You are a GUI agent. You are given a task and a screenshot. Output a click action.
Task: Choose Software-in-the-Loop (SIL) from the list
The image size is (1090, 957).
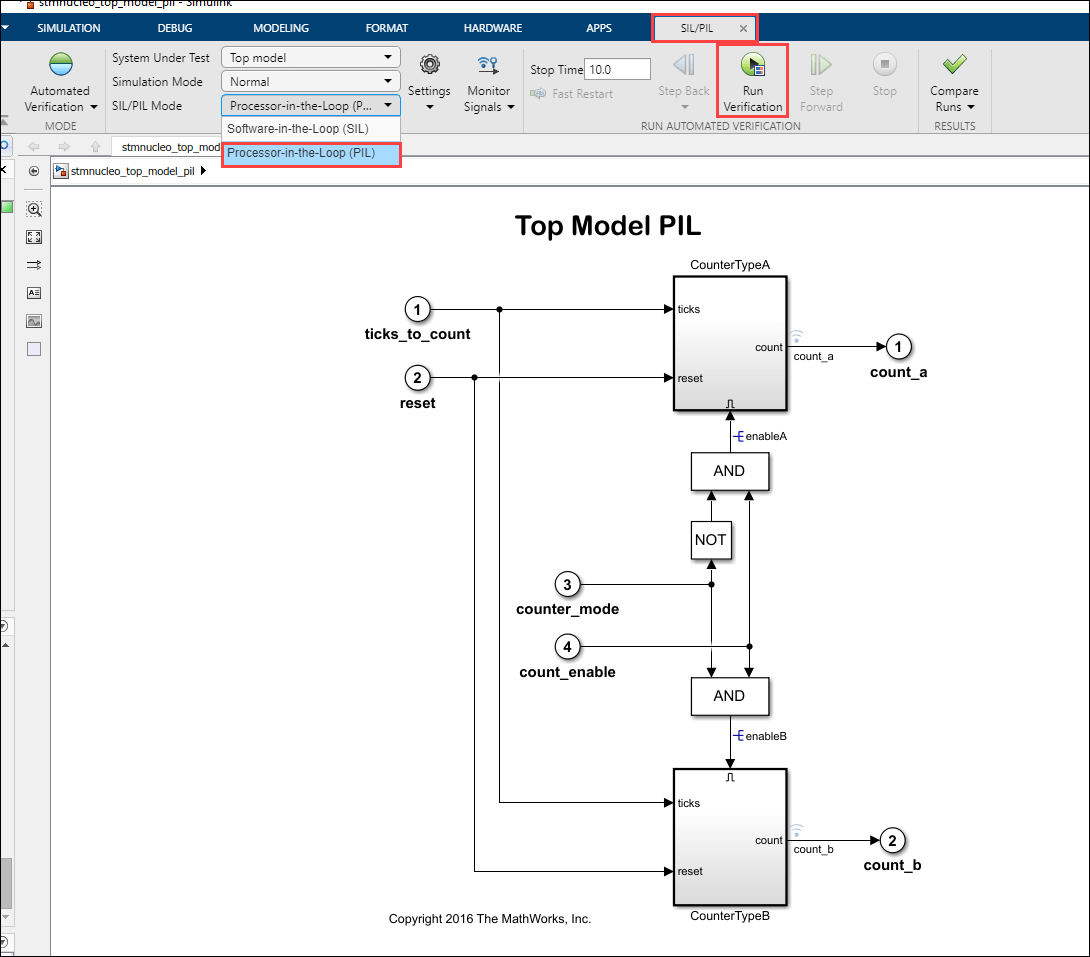(x=298, y=129)
